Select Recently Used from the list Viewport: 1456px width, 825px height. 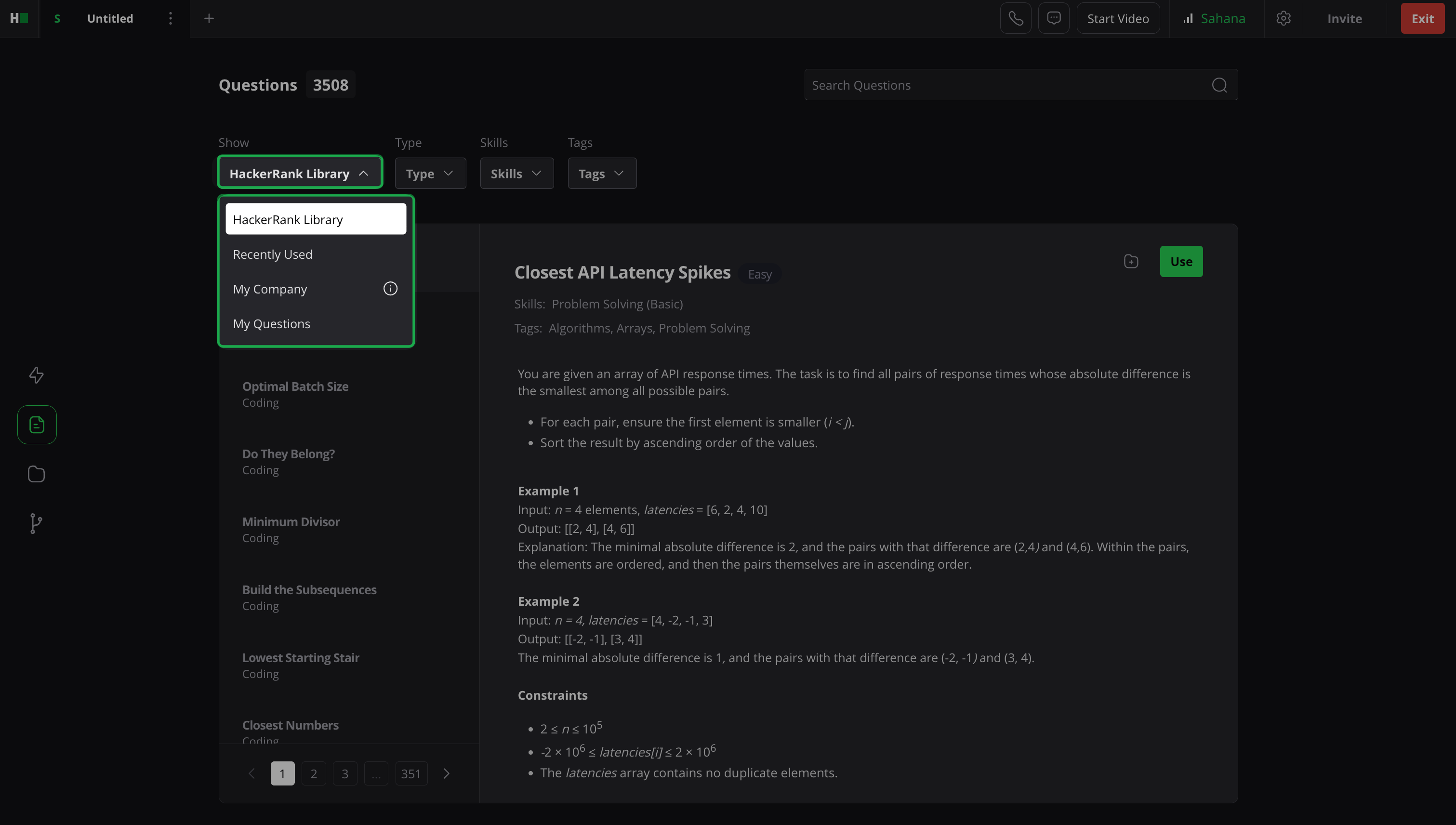pos(273,254)
